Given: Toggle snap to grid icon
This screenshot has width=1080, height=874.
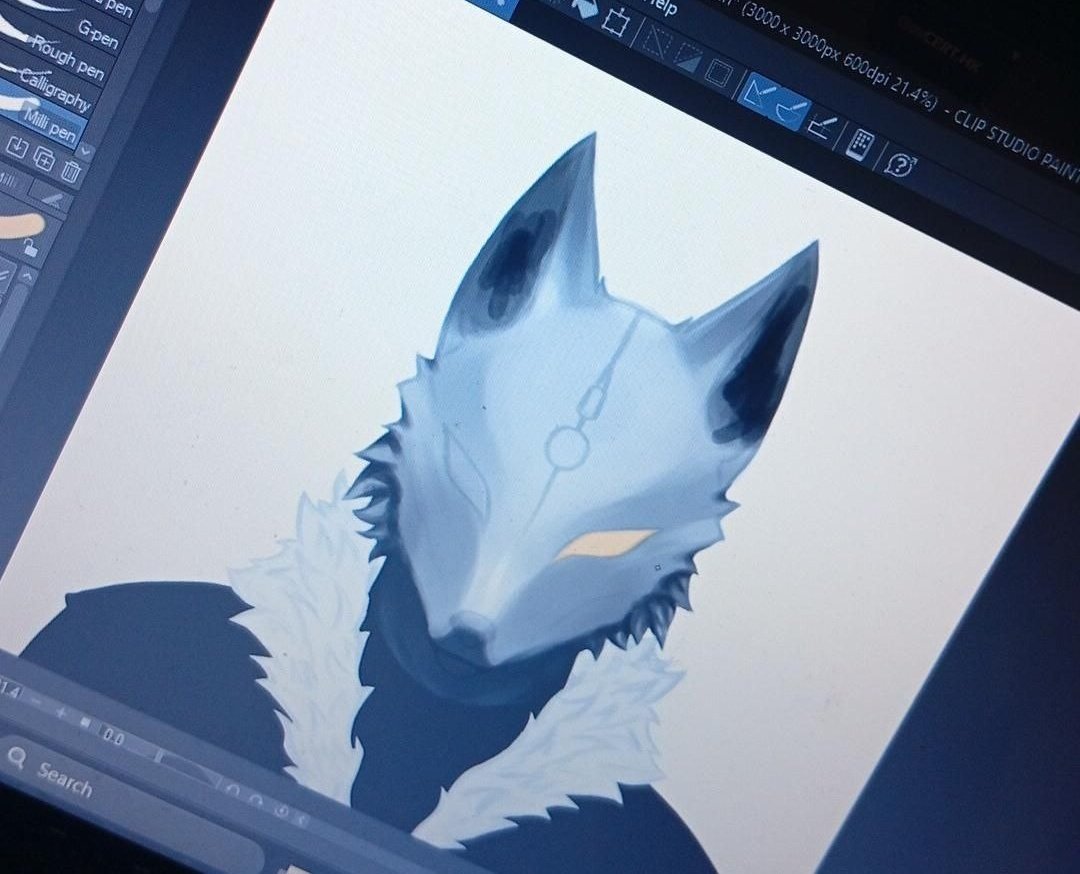Looking at the screenshot, I should 822,127.
